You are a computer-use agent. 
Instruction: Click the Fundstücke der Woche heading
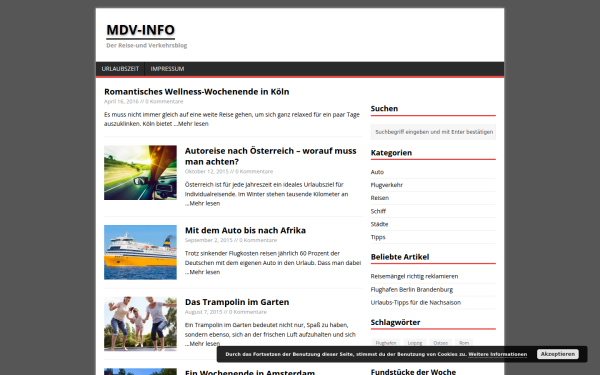(x=413, y=372)
